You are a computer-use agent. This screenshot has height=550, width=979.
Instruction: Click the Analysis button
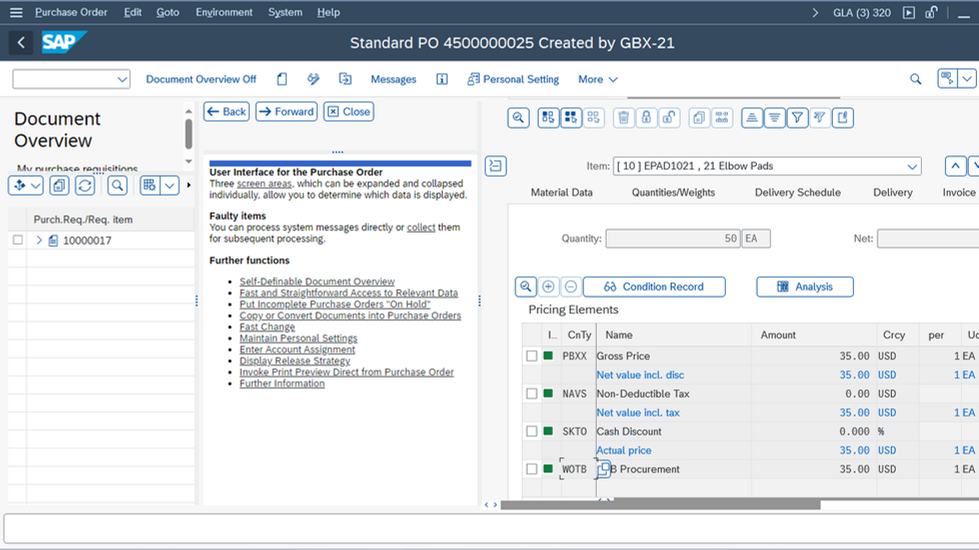pos(805,287)
